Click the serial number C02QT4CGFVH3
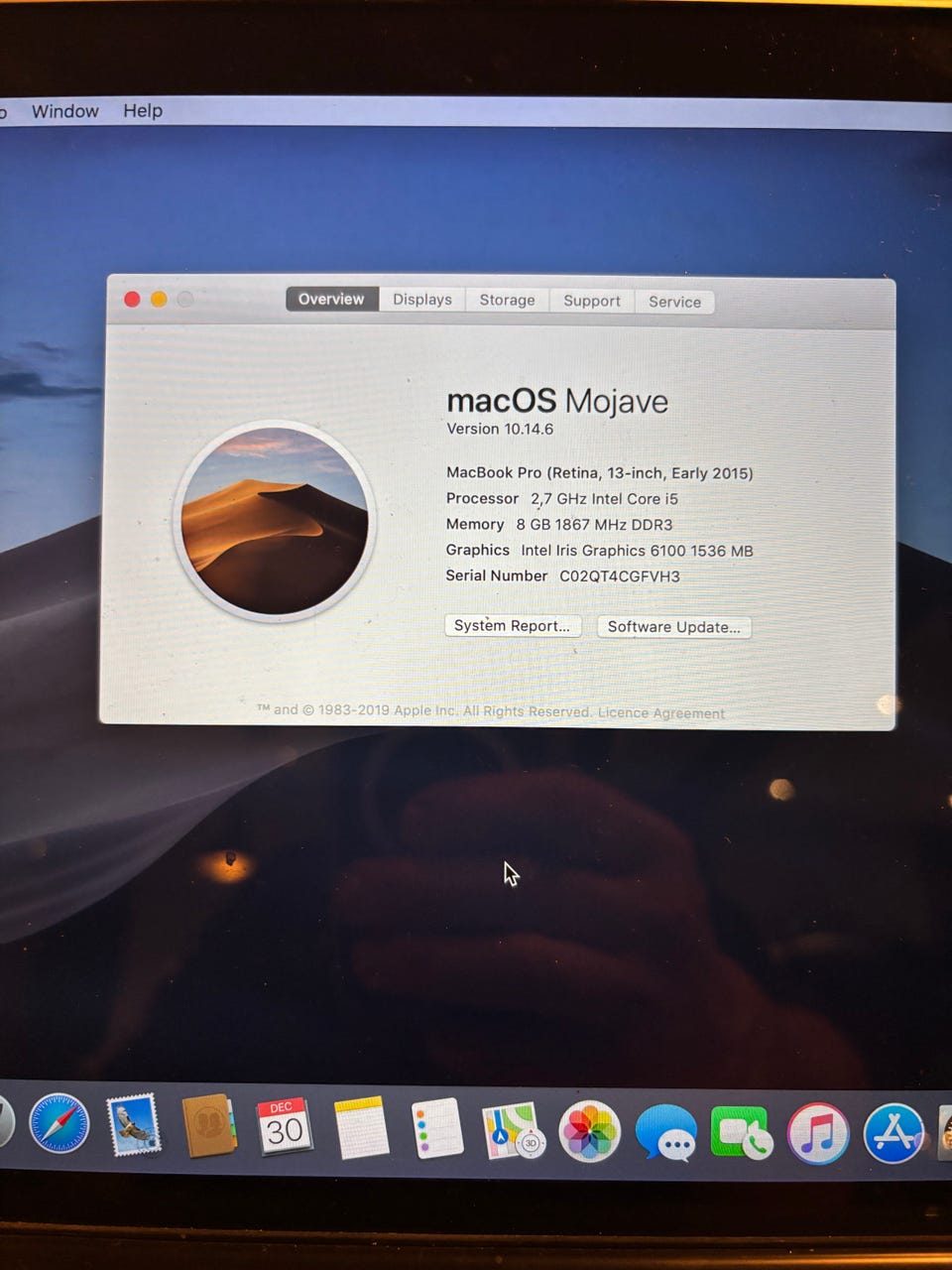 pos(620,576)
